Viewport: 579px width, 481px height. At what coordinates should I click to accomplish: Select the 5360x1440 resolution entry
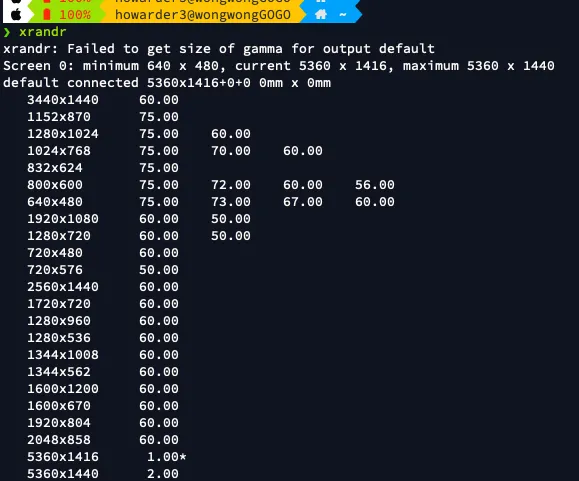pyautogui.click(x=63, y=473)
